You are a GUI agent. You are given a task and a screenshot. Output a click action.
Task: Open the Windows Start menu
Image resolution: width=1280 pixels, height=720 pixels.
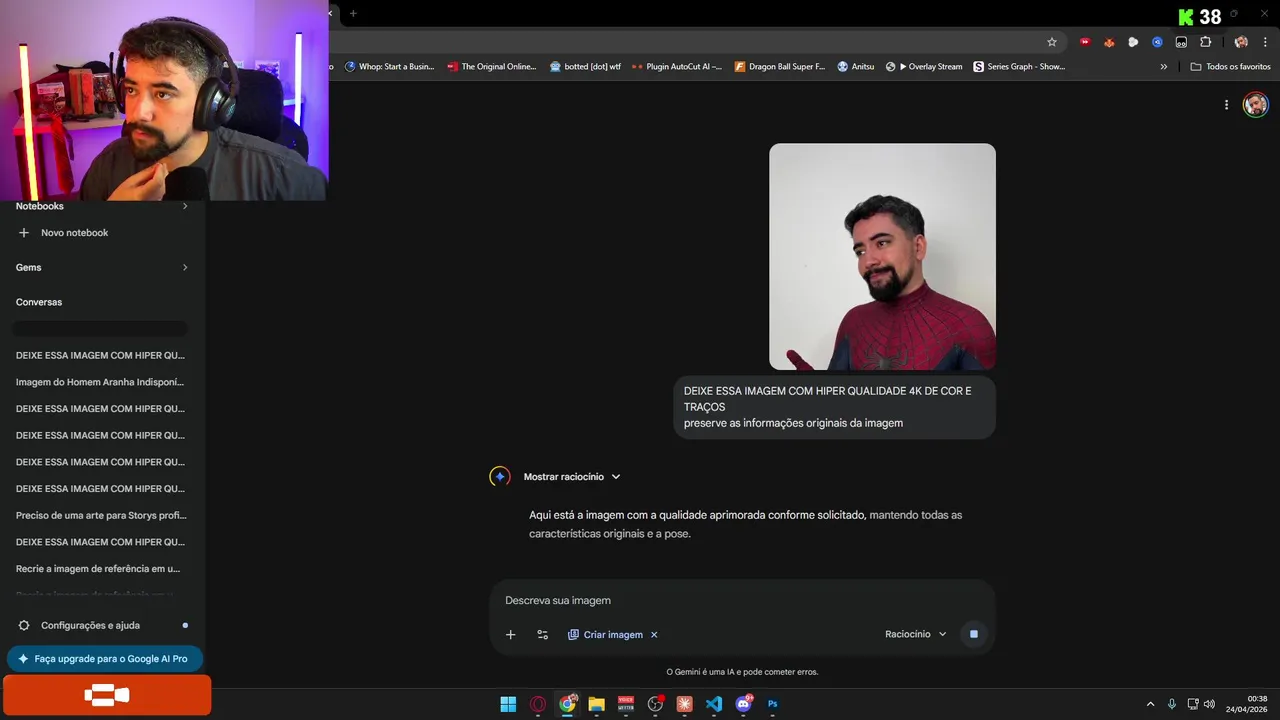pos(508,704)
